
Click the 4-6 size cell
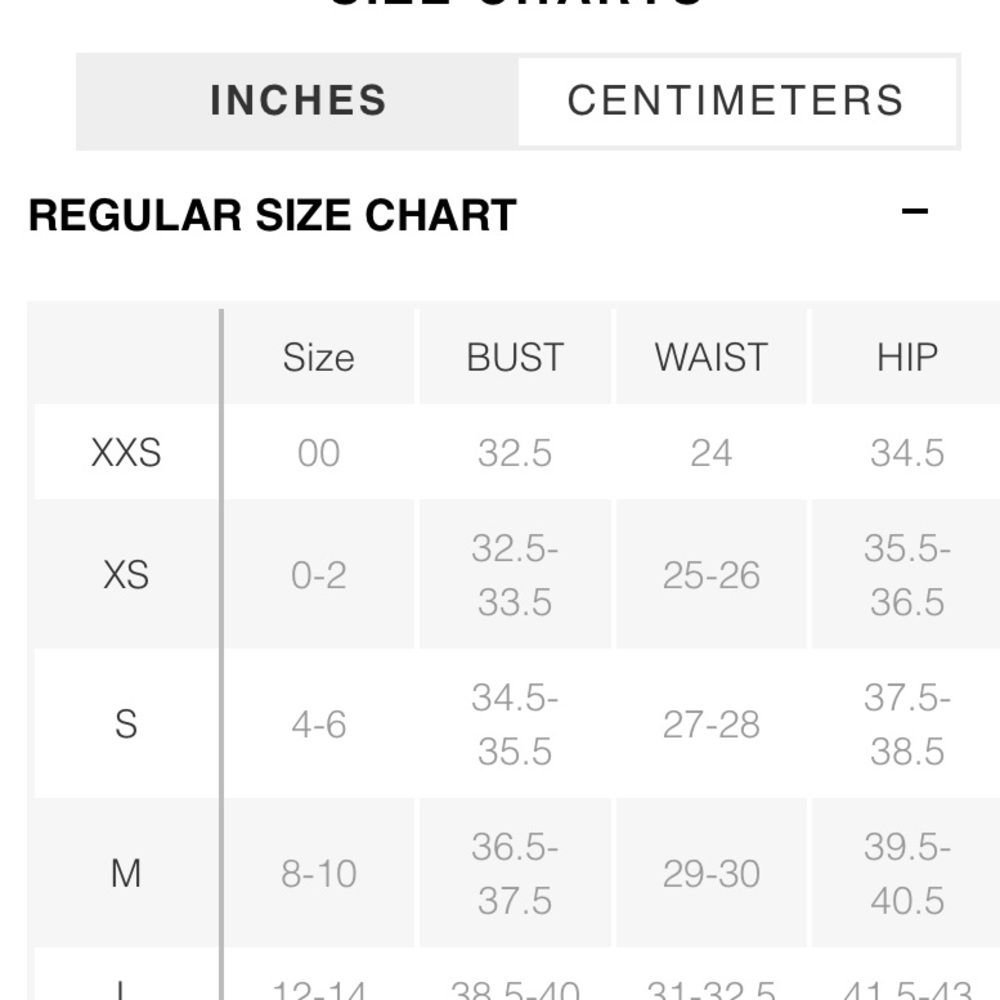pos(319,724)
